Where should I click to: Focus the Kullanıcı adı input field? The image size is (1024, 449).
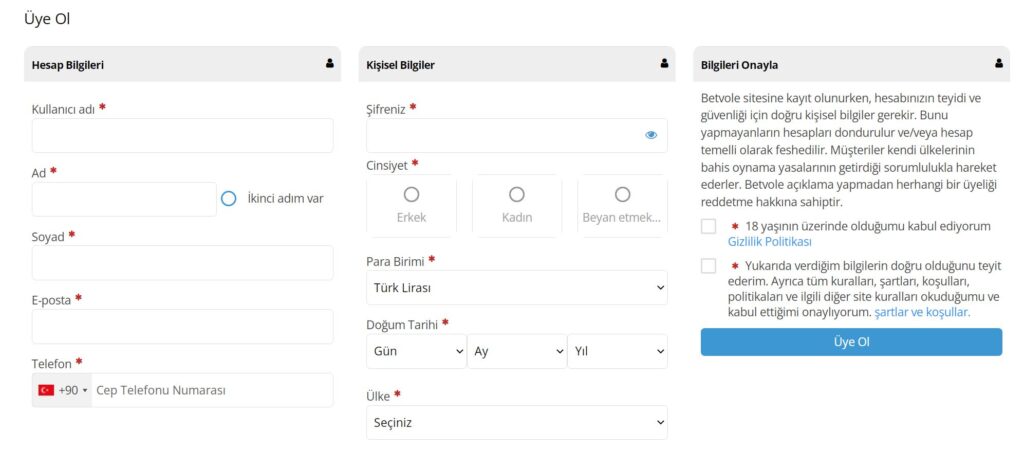pos(182,136)
